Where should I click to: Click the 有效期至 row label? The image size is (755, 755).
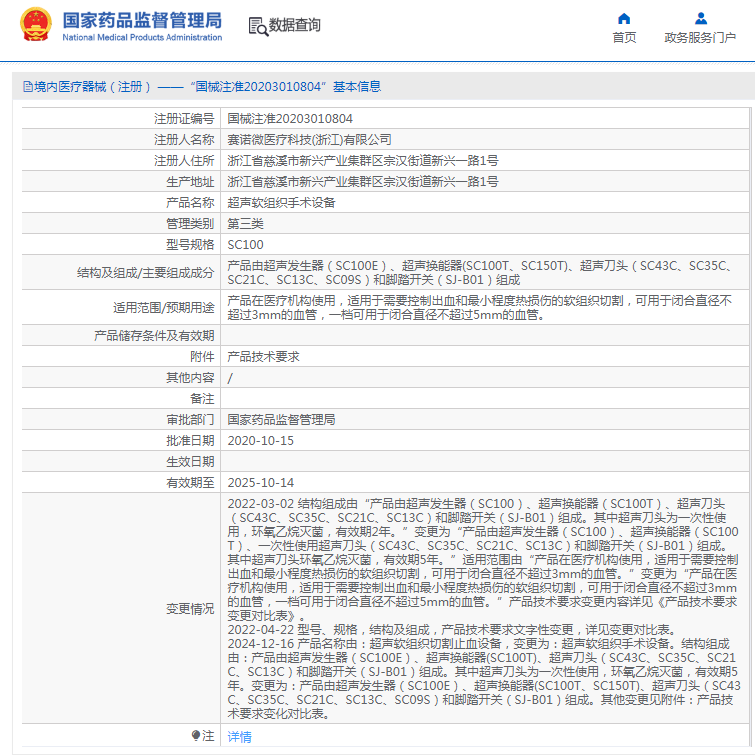(190, 482)
